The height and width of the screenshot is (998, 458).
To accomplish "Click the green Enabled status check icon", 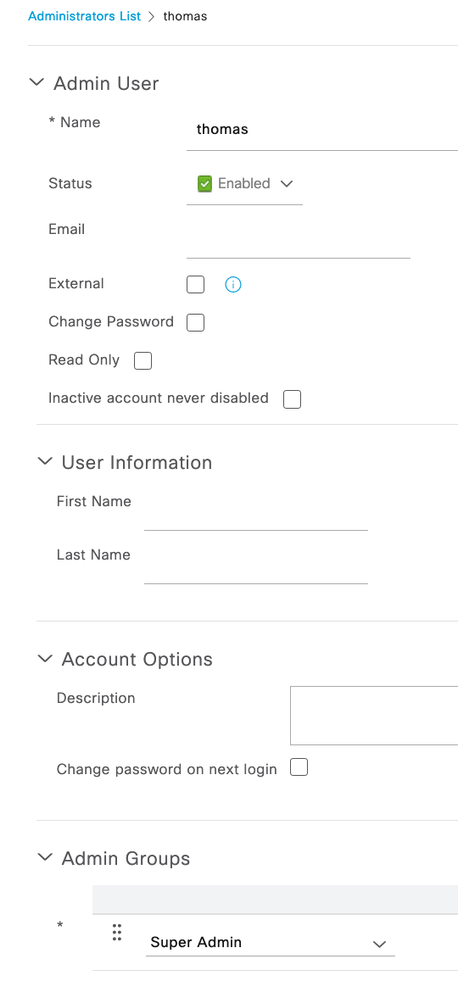I will pyautogui.click(x=204, y=184).
